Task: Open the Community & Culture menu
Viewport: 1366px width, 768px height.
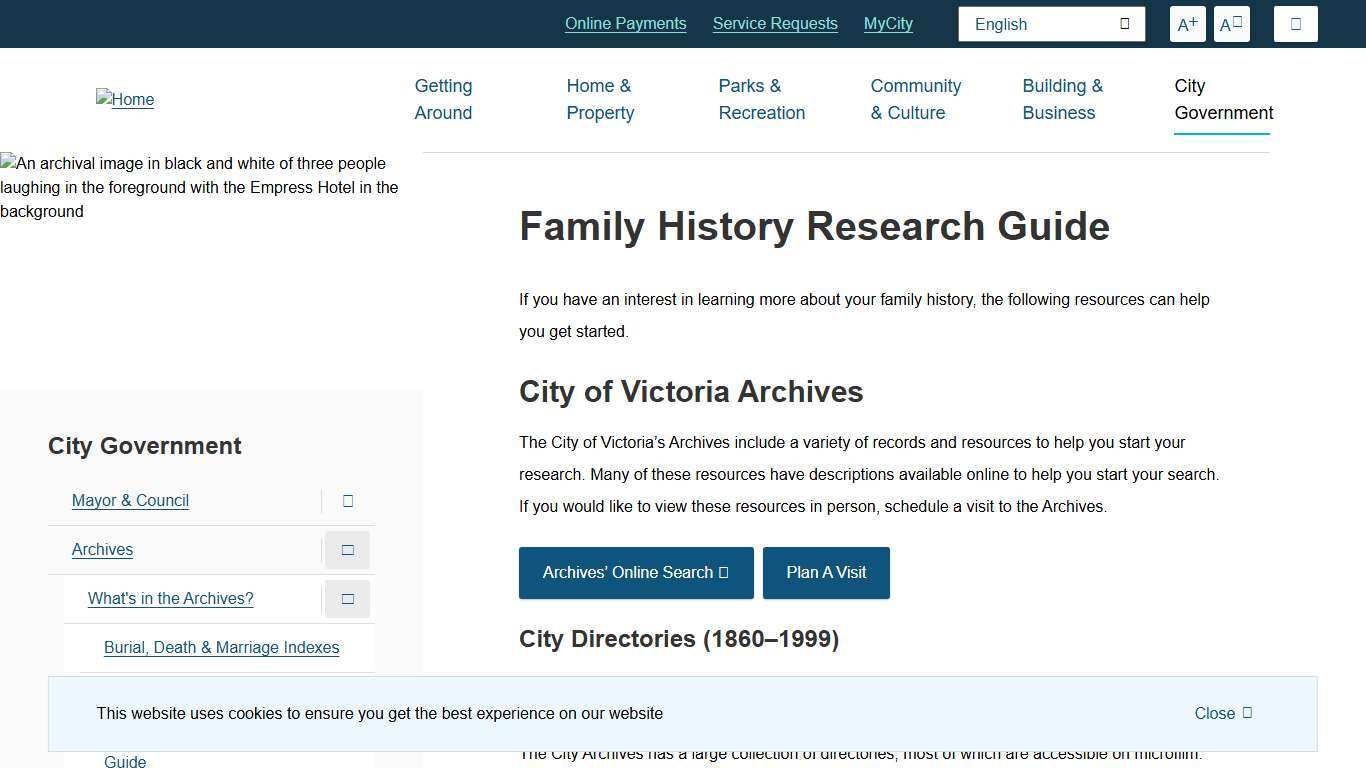Action: coord(915,99)
